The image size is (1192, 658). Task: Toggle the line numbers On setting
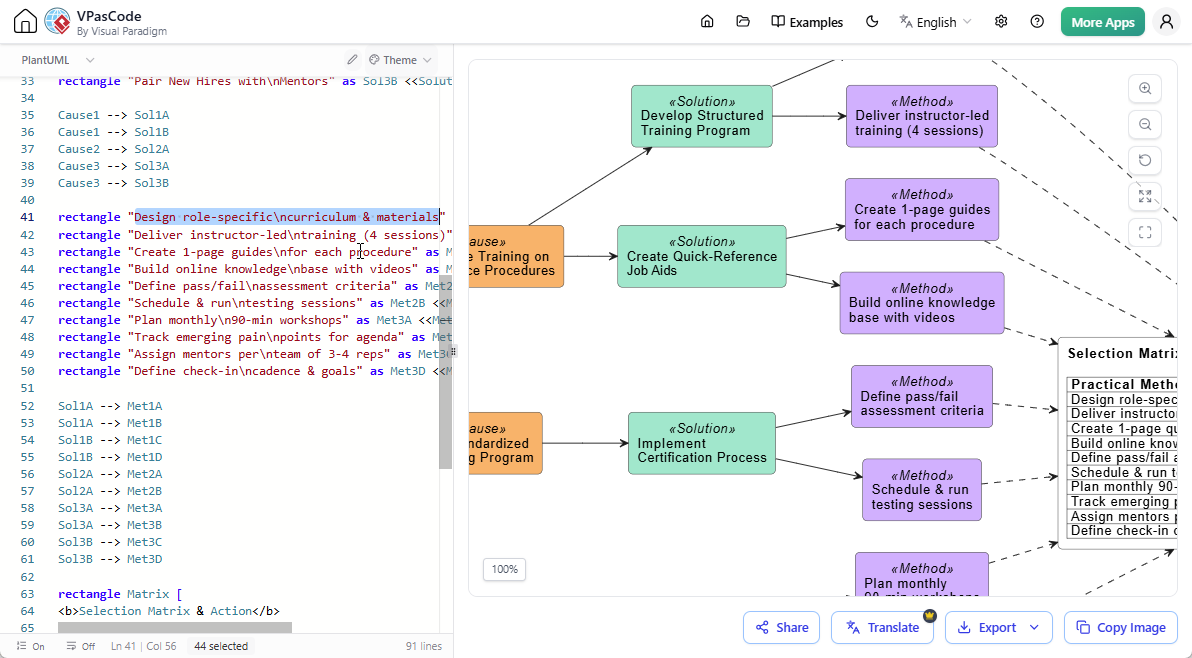30,647
